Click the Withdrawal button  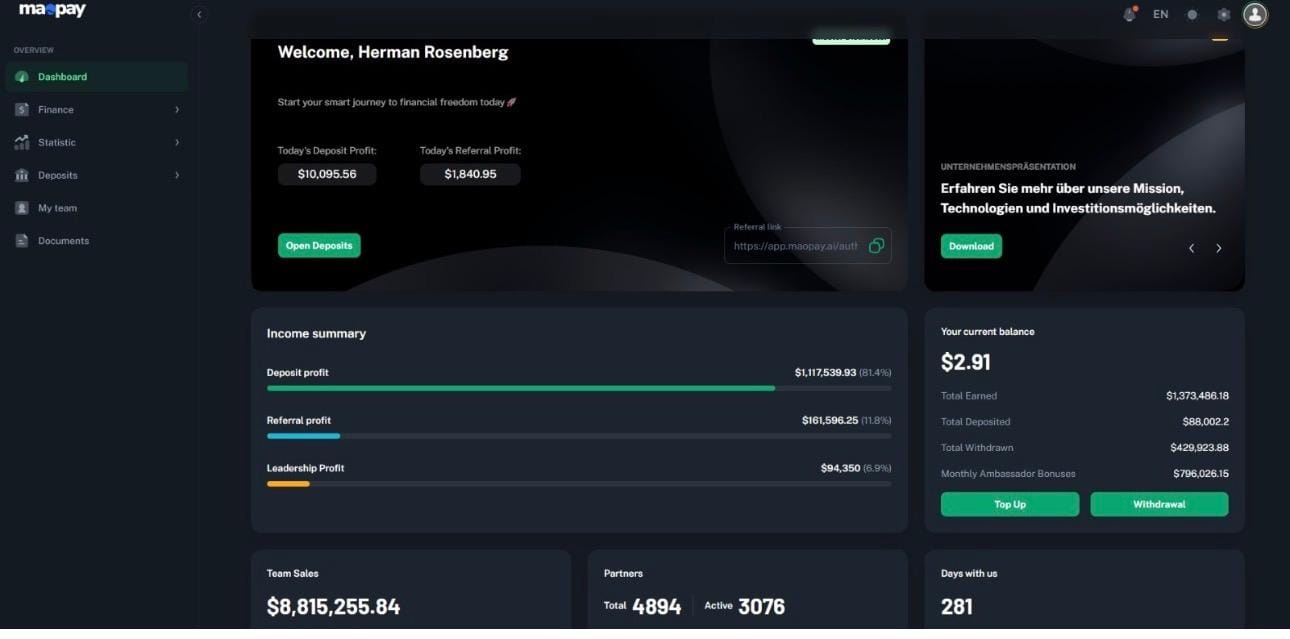1159,504
